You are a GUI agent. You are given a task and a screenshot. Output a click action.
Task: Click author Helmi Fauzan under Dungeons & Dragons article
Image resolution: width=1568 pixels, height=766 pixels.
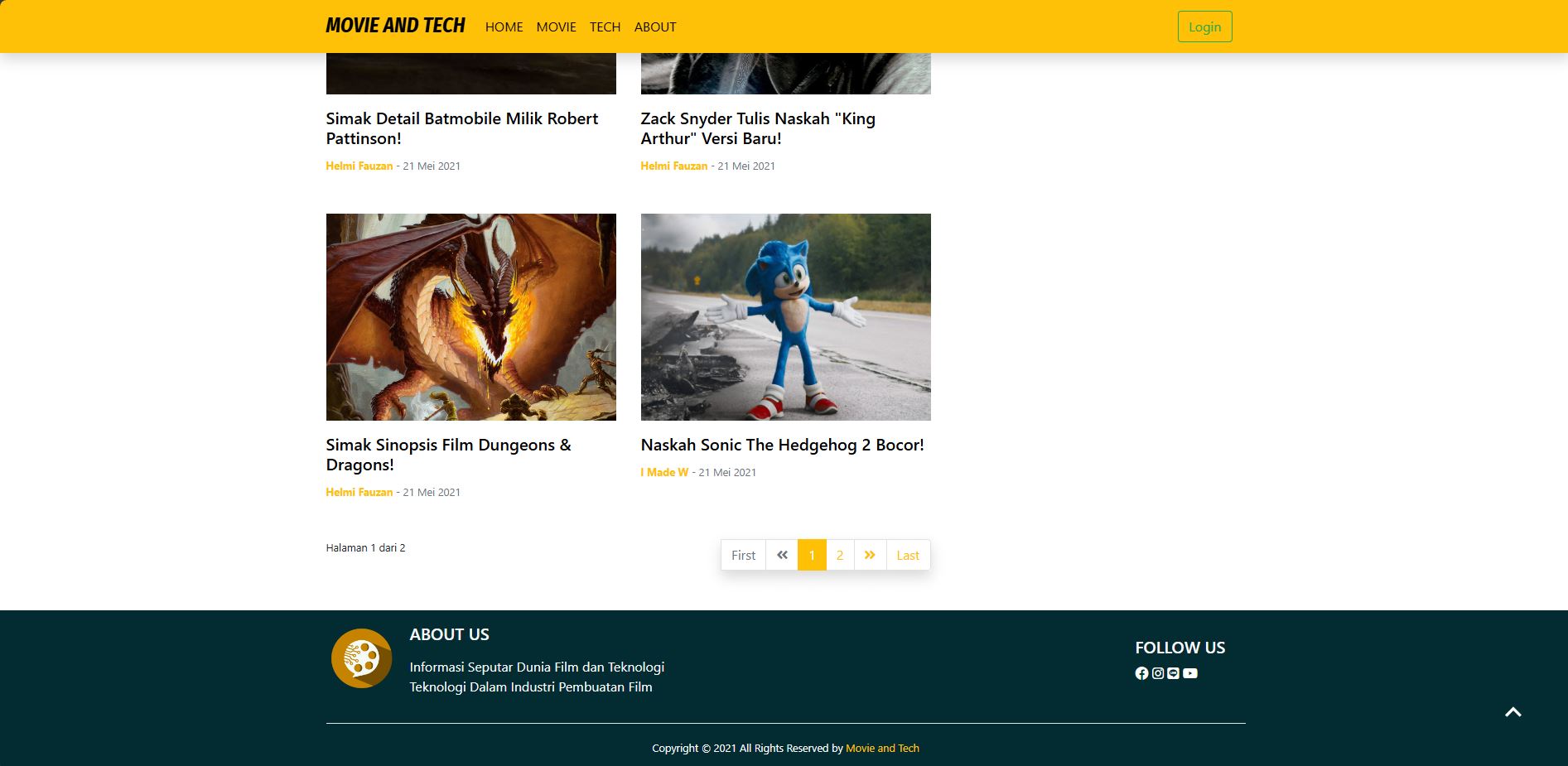pyautogui.click(x=359, y=492)
